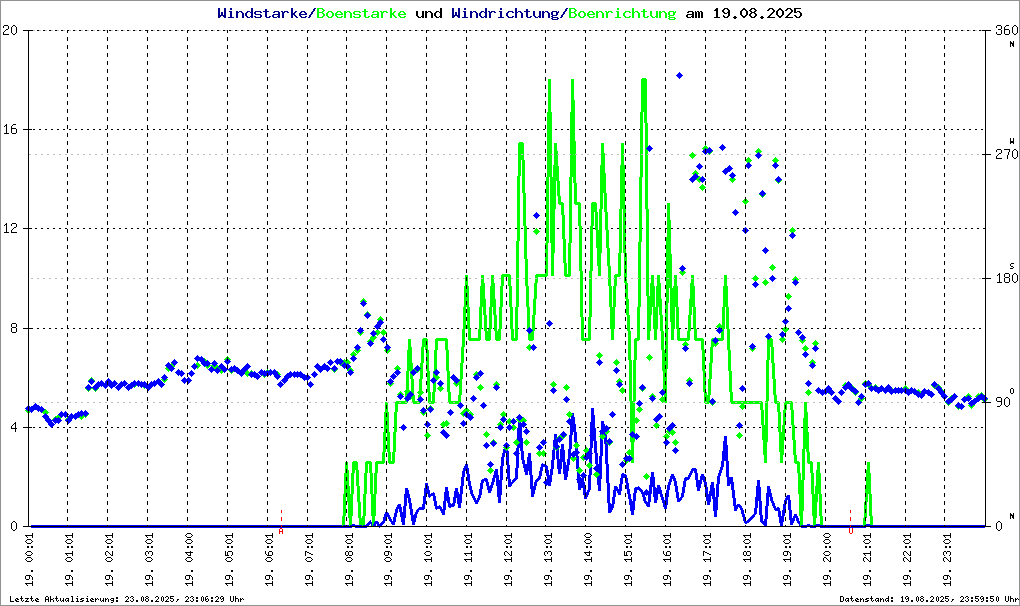The image size is (1020, 606).
Task: Select the right axis value 270
Action: pyautogui.click(x=1006, y=154)
